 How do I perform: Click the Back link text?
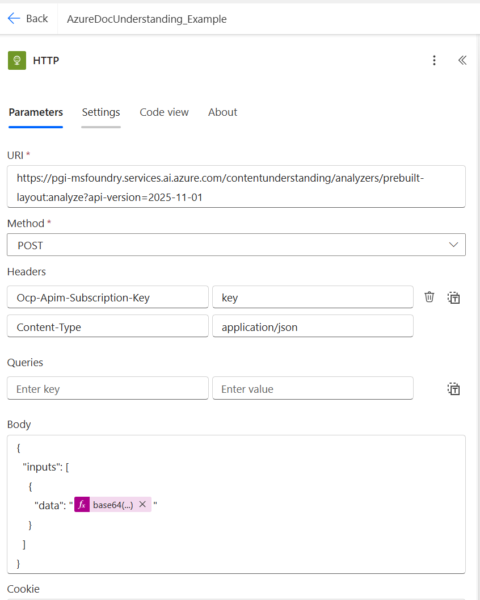[37, 19]
